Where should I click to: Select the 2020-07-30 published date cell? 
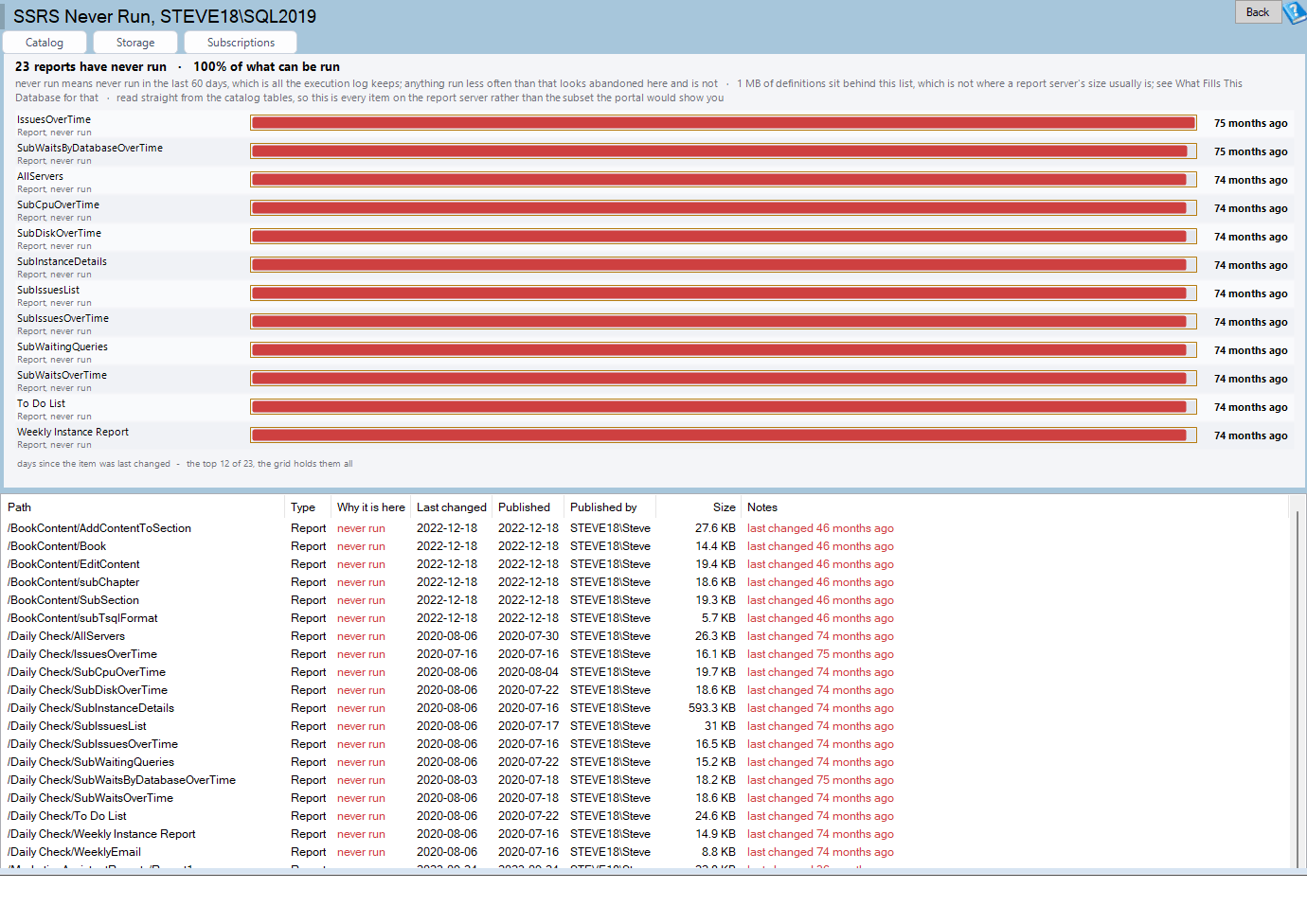[528, 636]
